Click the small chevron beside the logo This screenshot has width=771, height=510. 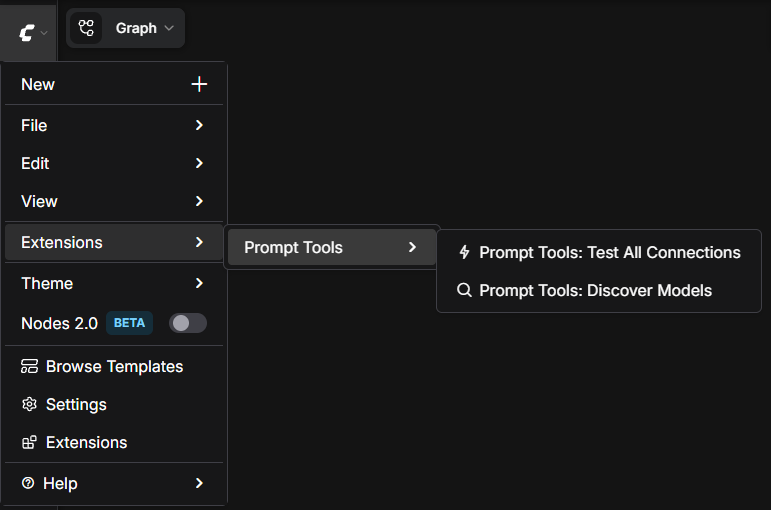click(x=44, y=33)
